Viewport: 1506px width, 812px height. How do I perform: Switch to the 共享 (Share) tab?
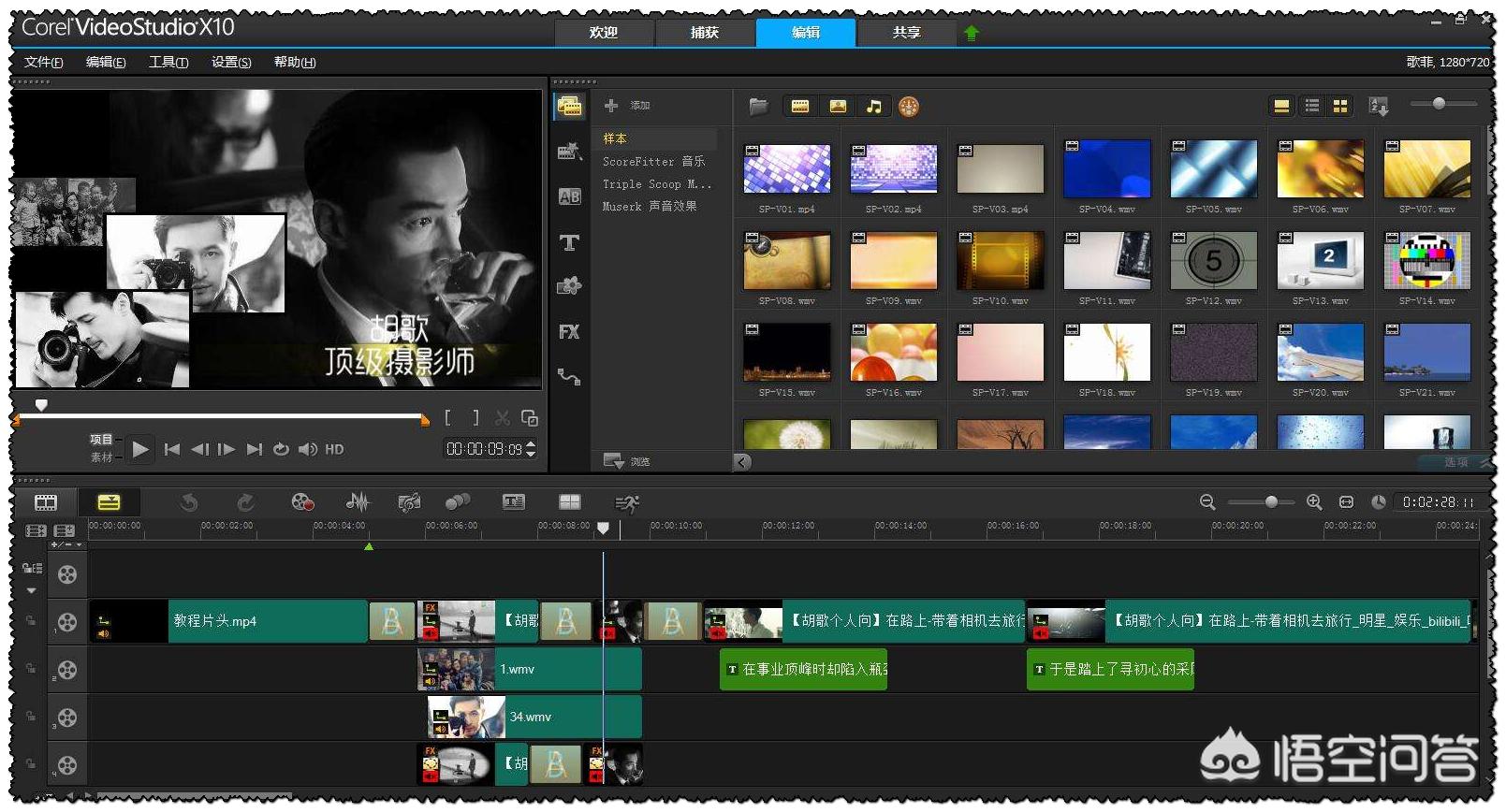906,33
